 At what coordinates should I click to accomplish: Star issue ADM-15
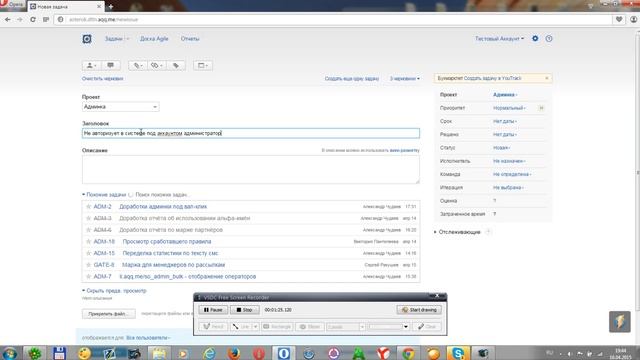tap(88, 253)
